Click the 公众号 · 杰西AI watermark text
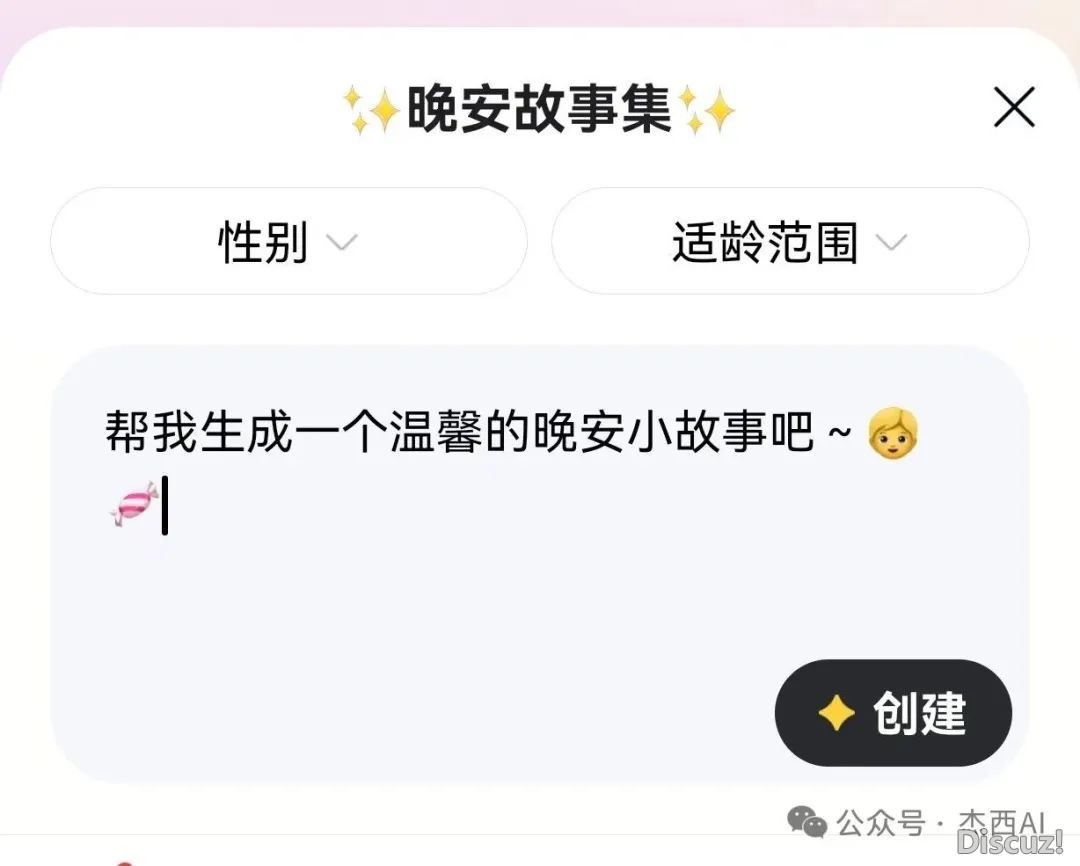The width and height of the screenshot is (1080, 866). pyautogui.click(x=941, y=822)
